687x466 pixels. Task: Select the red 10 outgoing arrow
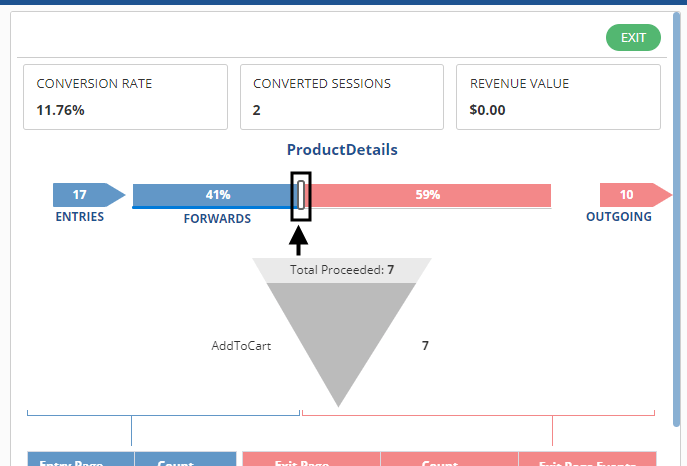coord(636,195)
